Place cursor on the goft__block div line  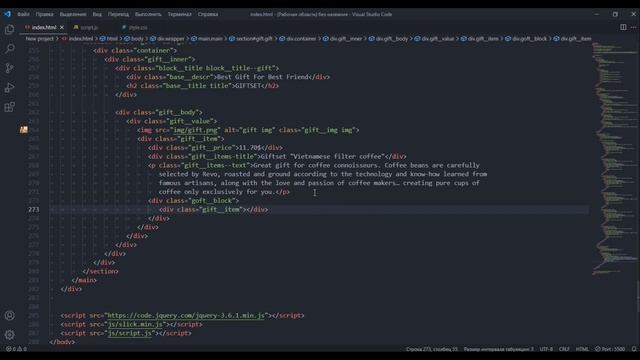pyautogui.click(x=193, y=200)
